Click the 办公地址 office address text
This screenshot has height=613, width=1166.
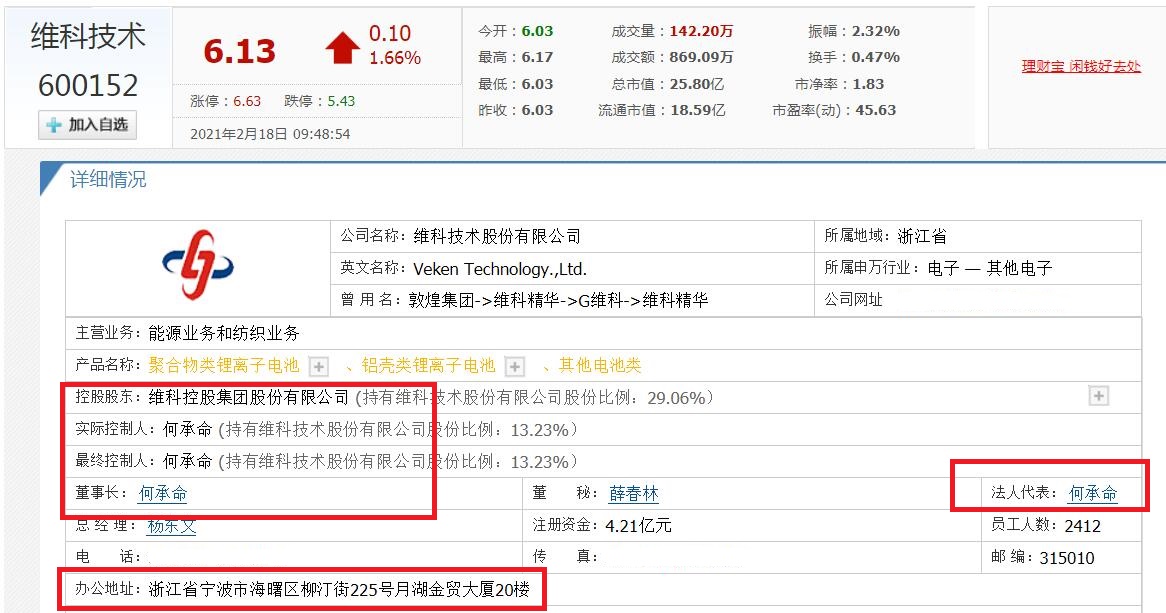(x=339, y=590)
